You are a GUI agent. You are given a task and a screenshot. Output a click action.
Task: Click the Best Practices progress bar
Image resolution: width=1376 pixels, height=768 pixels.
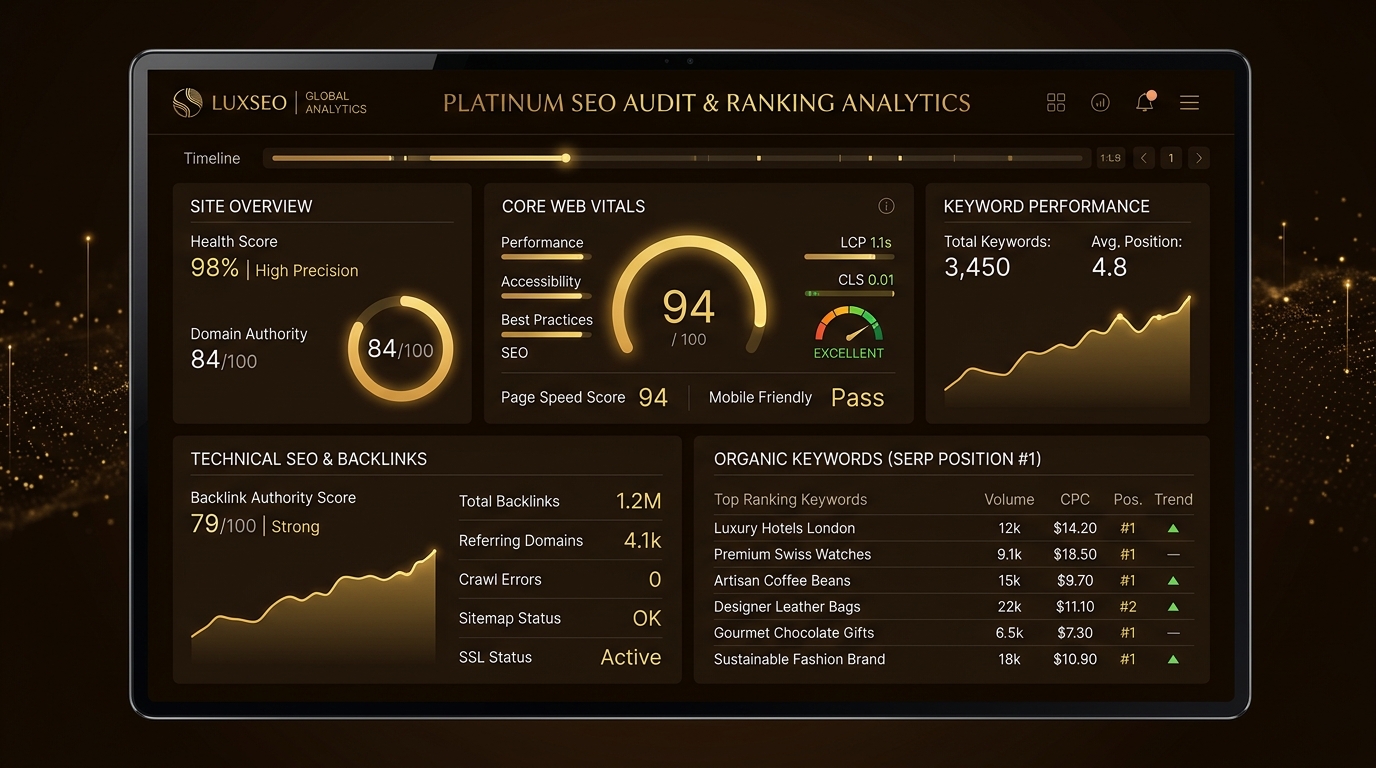tap(546, 334)
